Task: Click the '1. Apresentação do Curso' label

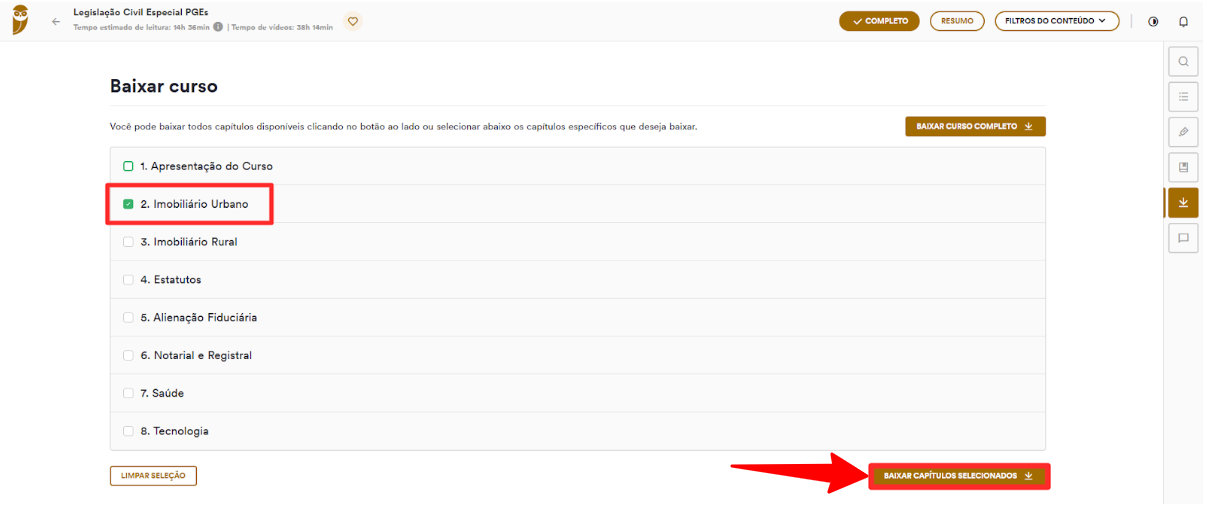Action: pos(206,166)
